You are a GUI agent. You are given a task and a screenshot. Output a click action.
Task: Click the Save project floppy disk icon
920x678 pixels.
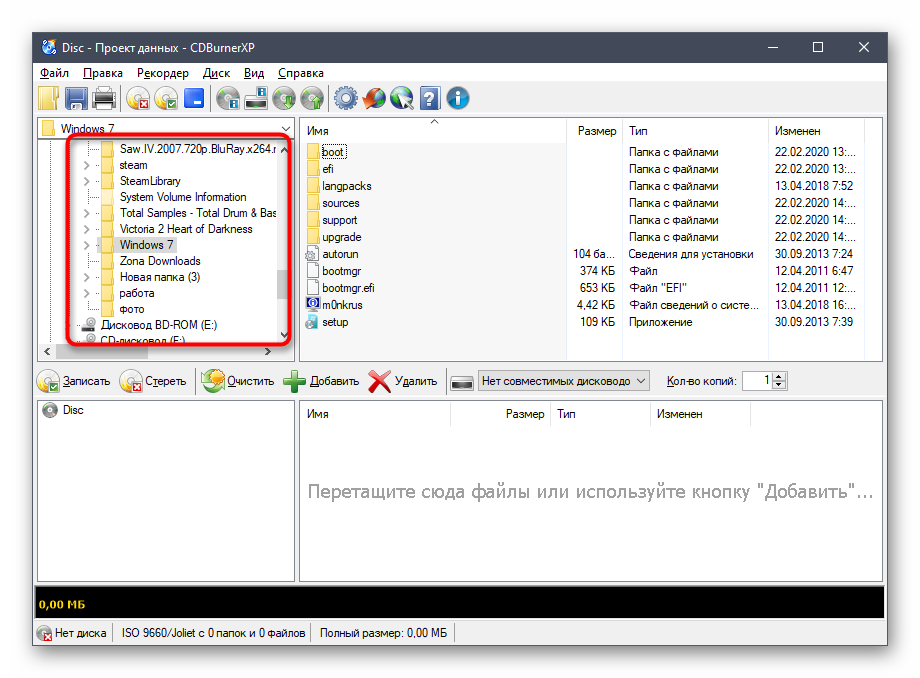pos(77,98)
